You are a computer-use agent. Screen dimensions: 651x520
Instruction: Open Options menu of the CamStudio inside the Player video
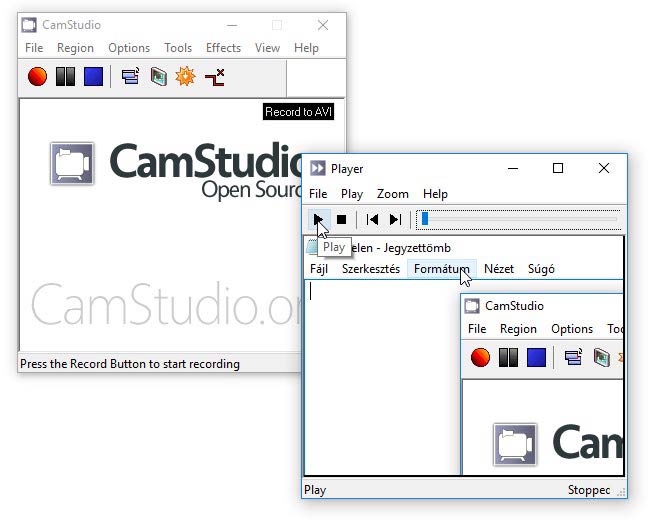click(572, 329)
